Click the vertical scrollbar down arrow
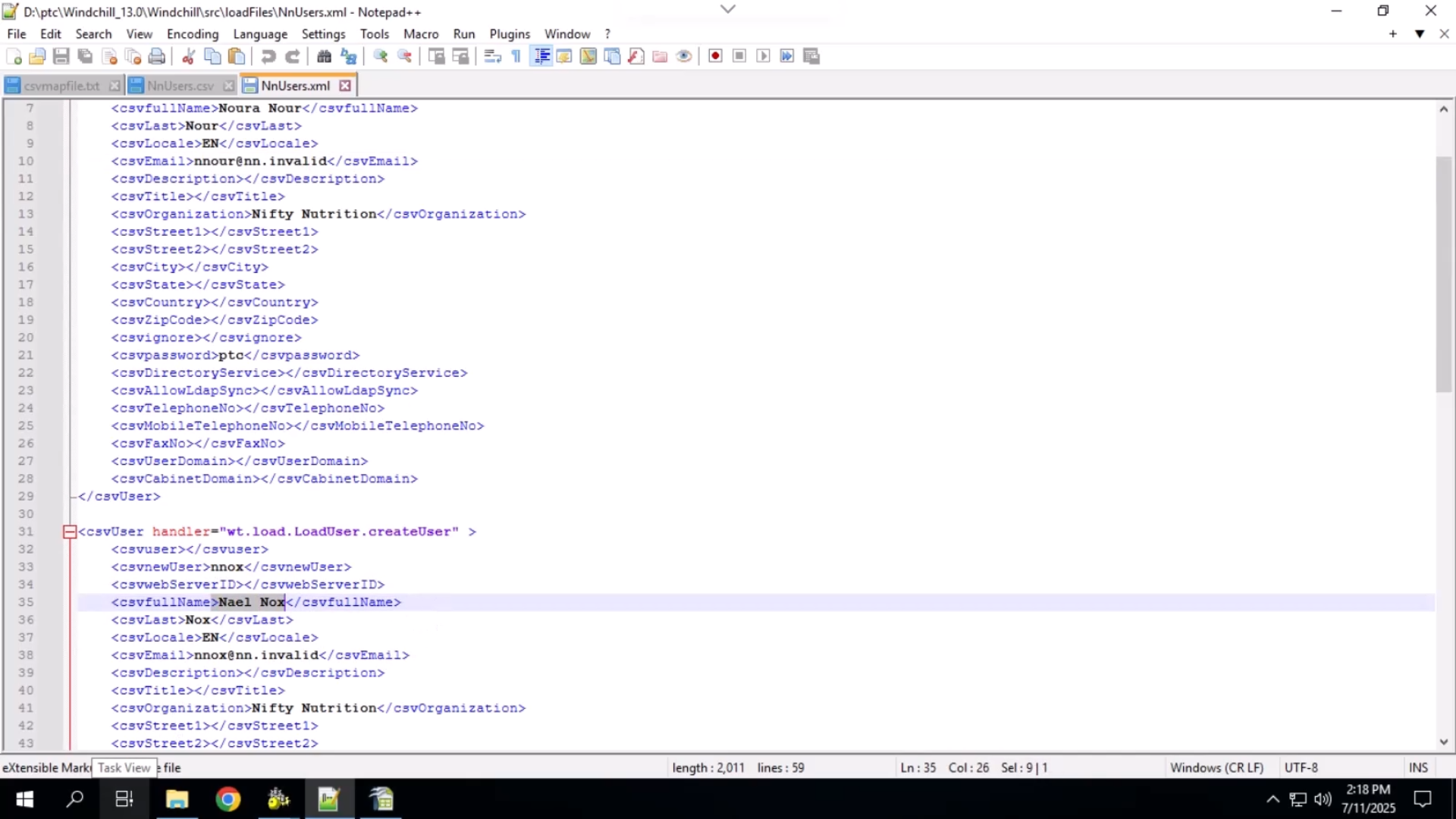Image resolution: width=1456 pixels, height=819 pixels. tap(1445, 744)
